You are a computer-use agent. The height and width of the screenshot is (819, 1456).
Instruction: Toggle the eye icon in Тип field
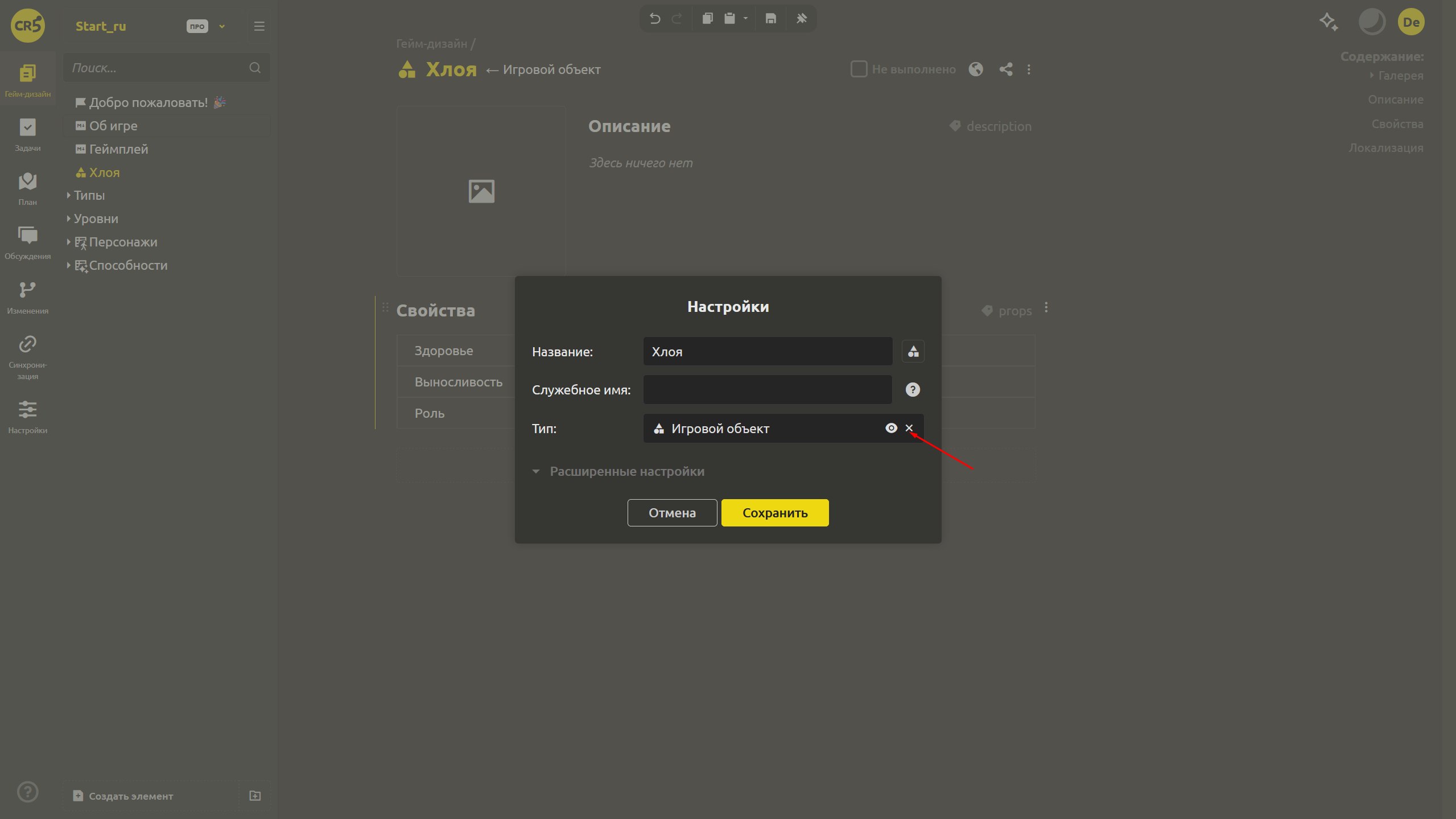(x=891, y=427)
